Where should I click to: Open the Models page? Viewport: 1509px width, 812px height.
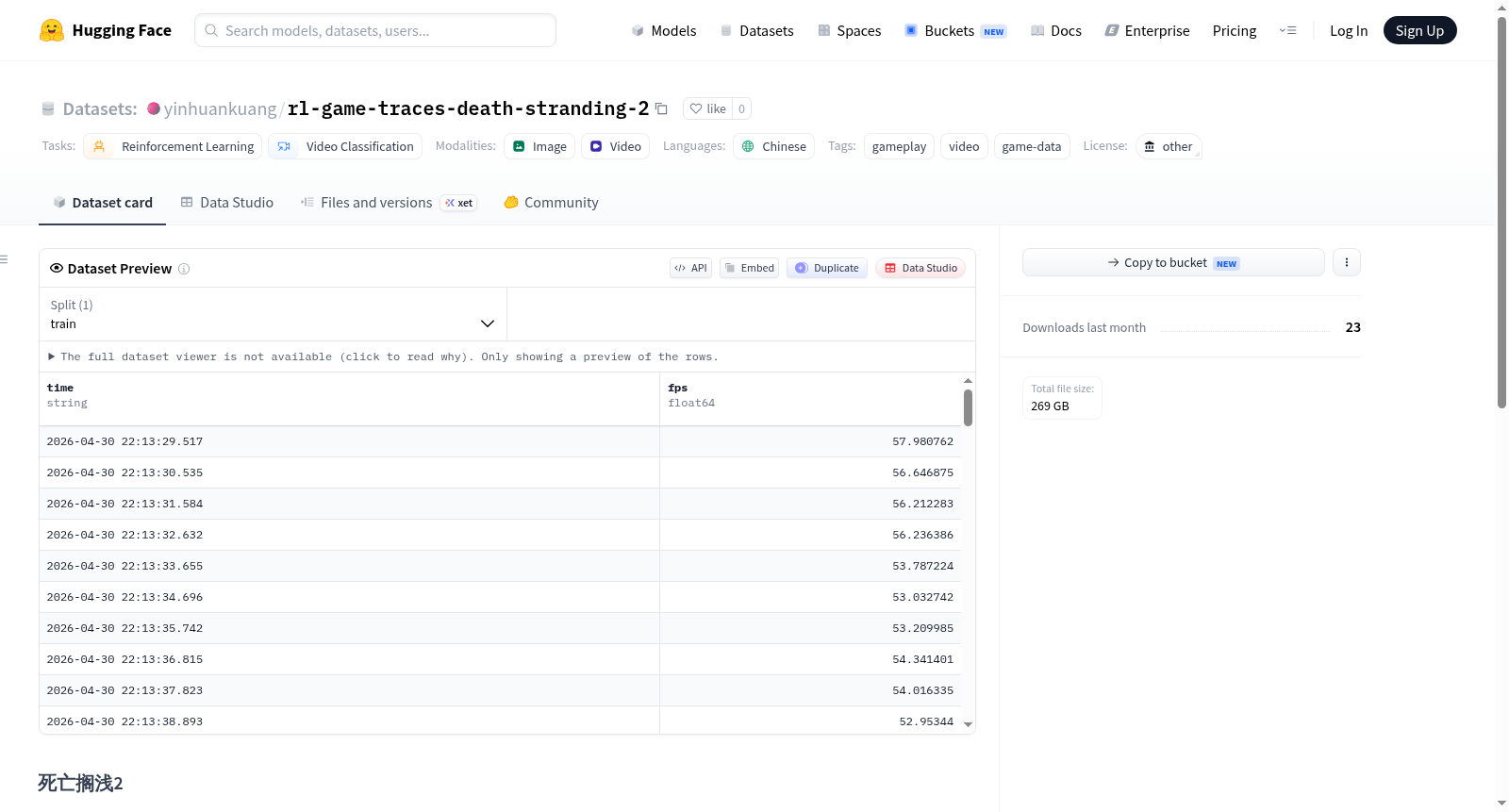[x=664, y=30]
